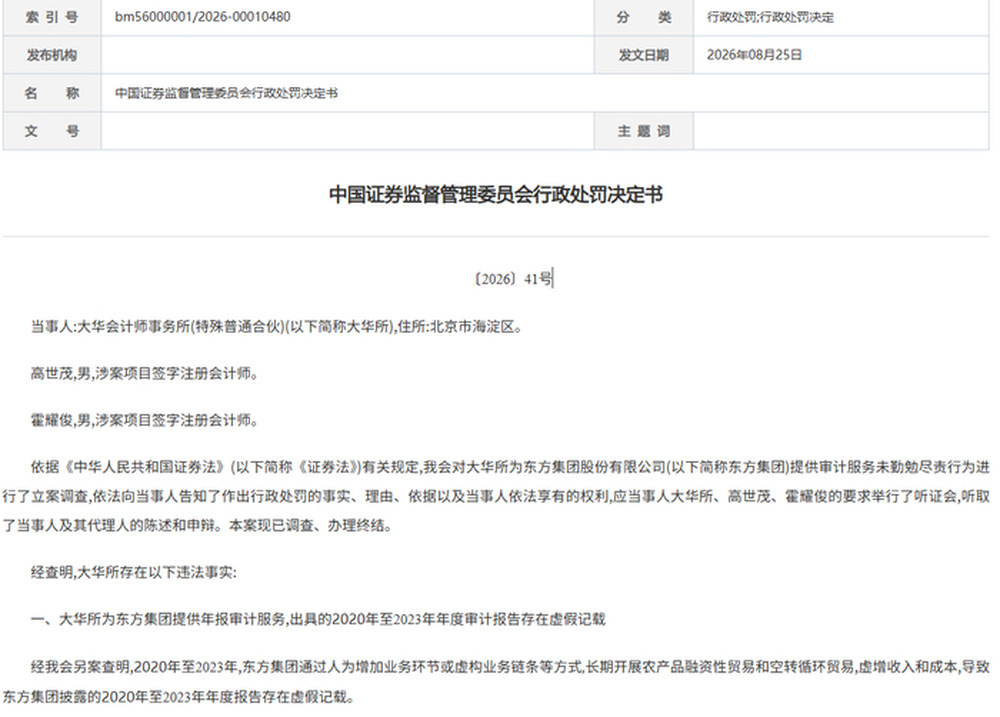Select the 主题词 header cell
This screenshot has height=717, width=1000.
click(x=644, y=131)
